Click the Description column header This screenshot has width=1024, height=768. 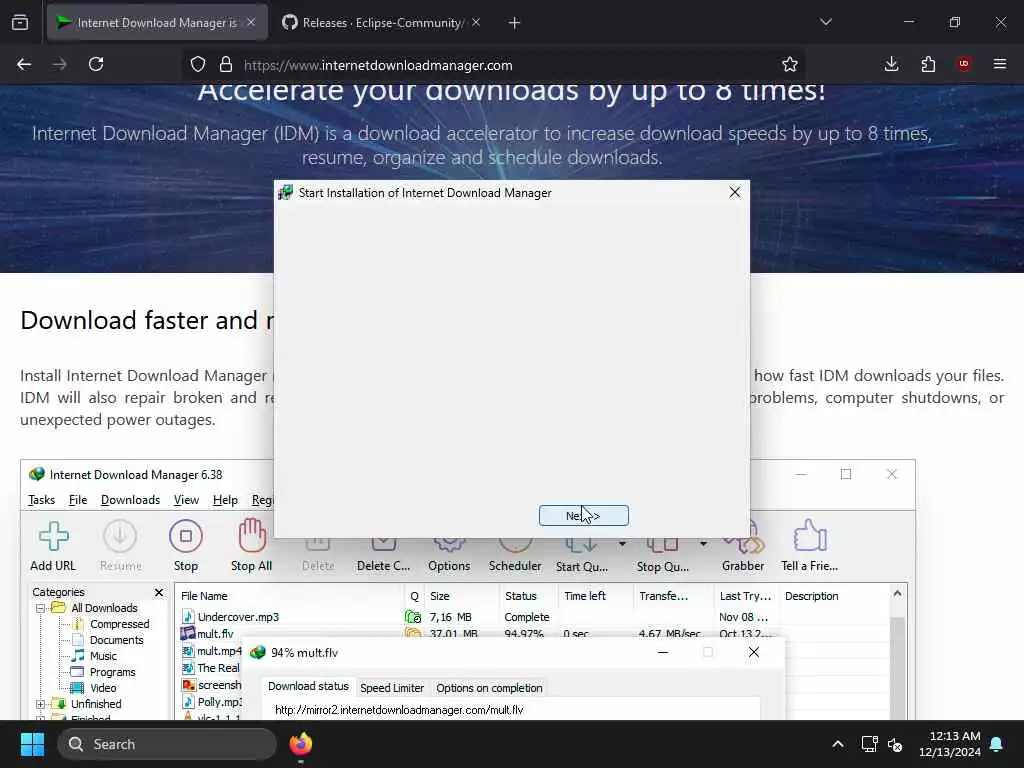click(x=833, y=596)
